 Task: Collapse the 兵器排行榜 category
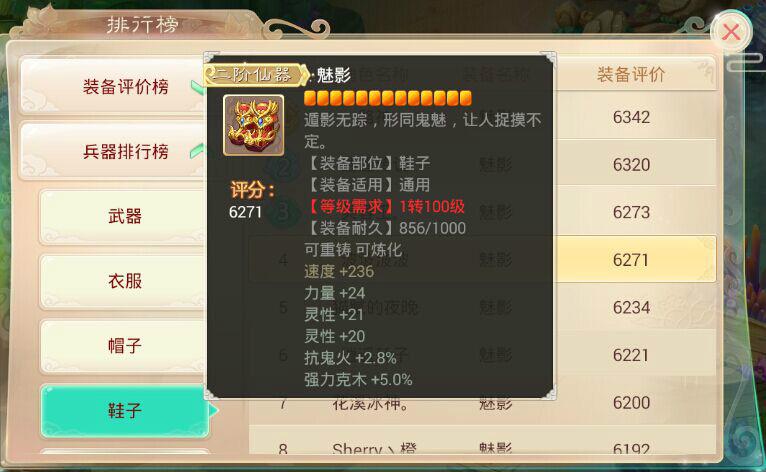(115, 151)
